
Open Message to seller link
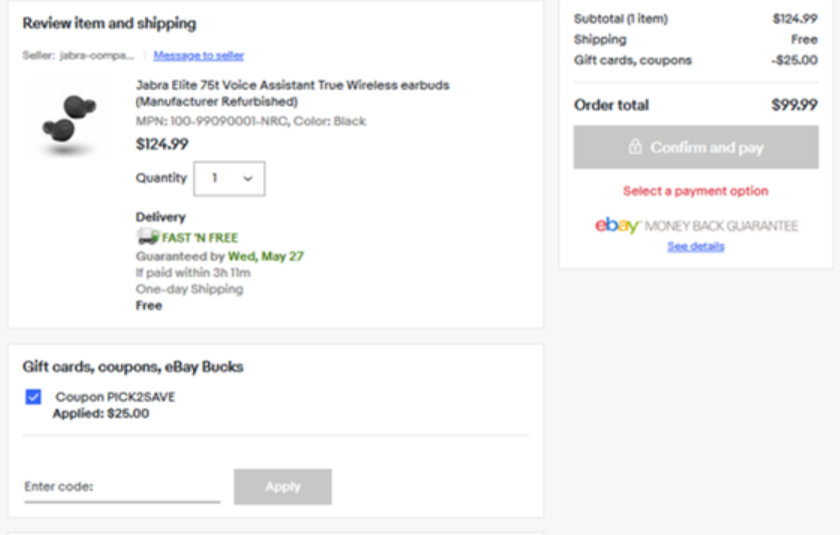[x=198, y=55]
